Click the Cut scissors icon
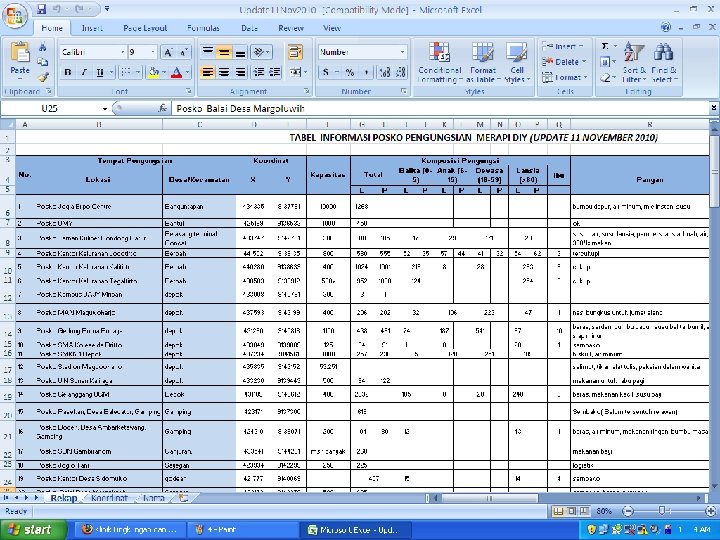This screenshot has width=720, height=540. [43, 47]
